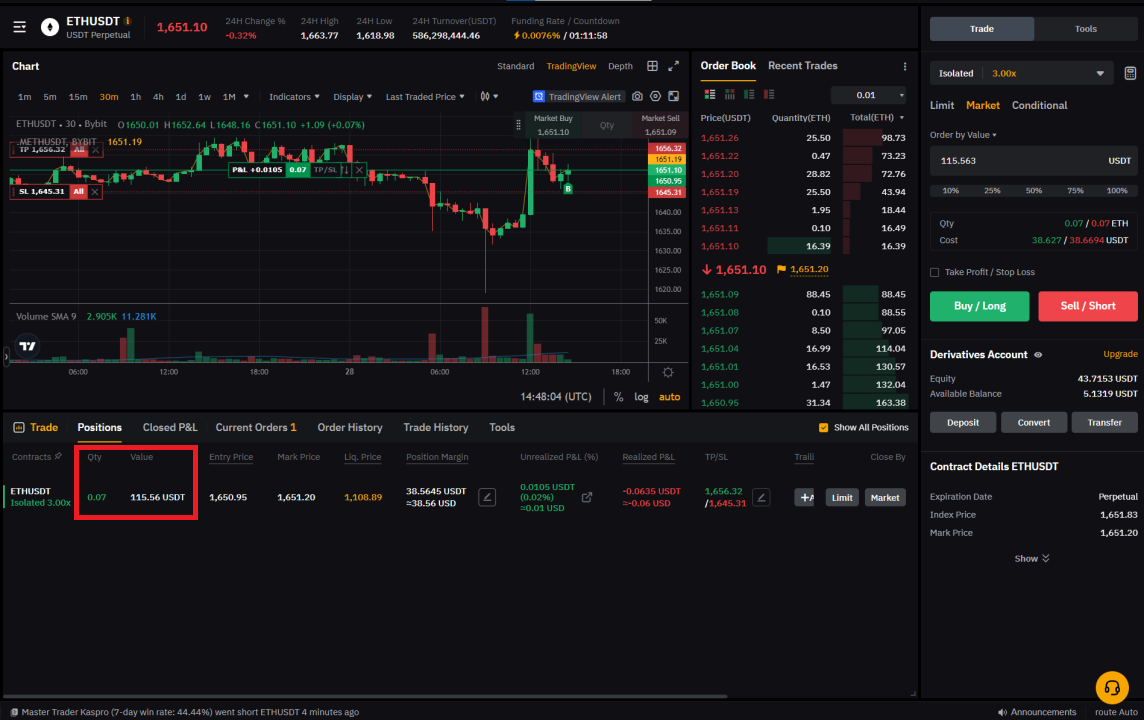Add trailing stop to ETHUSDT position
The width and height of the screenshot is (1144, 720).
coord(804,498)
